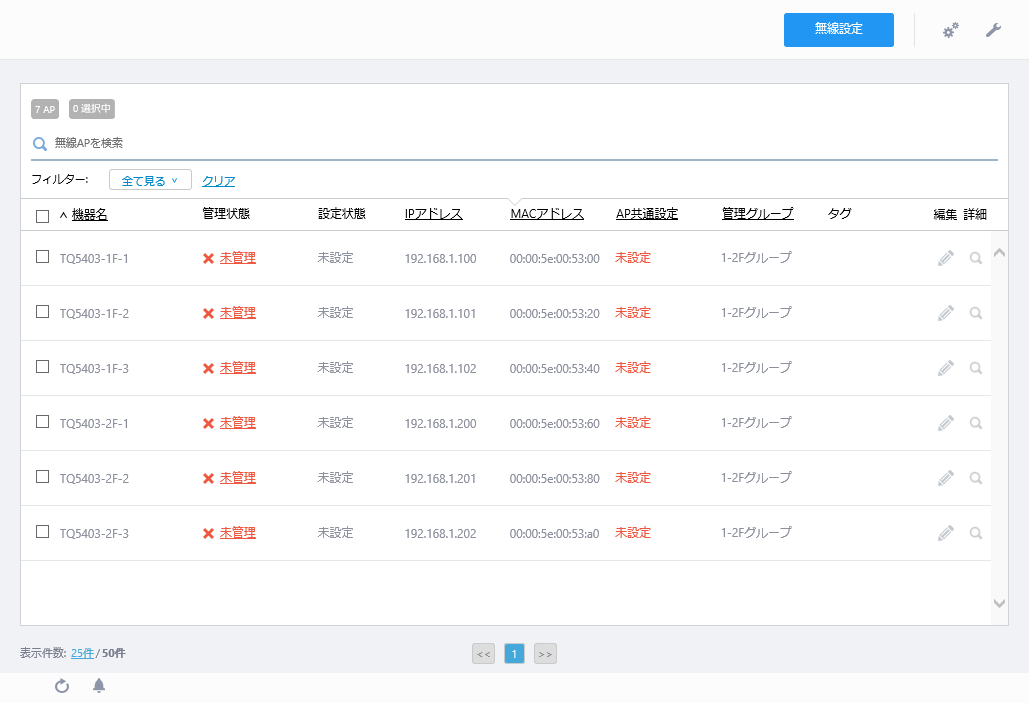1029x703 pixels.
Task: View details of TQ5403-2F-2 magnifier
Action: click(976, 479)
